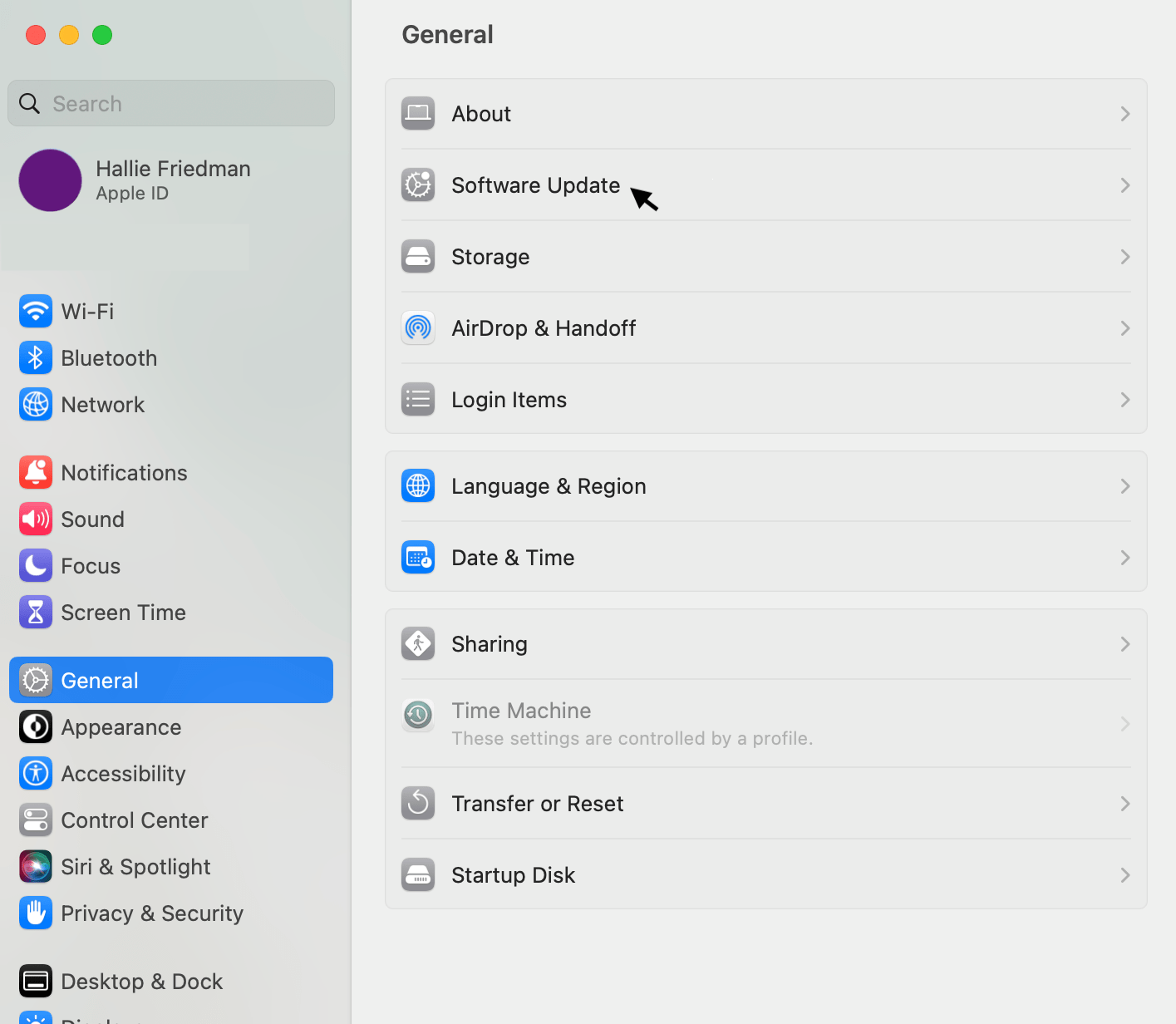Expand the Software Update row chevron
The image size is (1176, 1024).
1125,185
